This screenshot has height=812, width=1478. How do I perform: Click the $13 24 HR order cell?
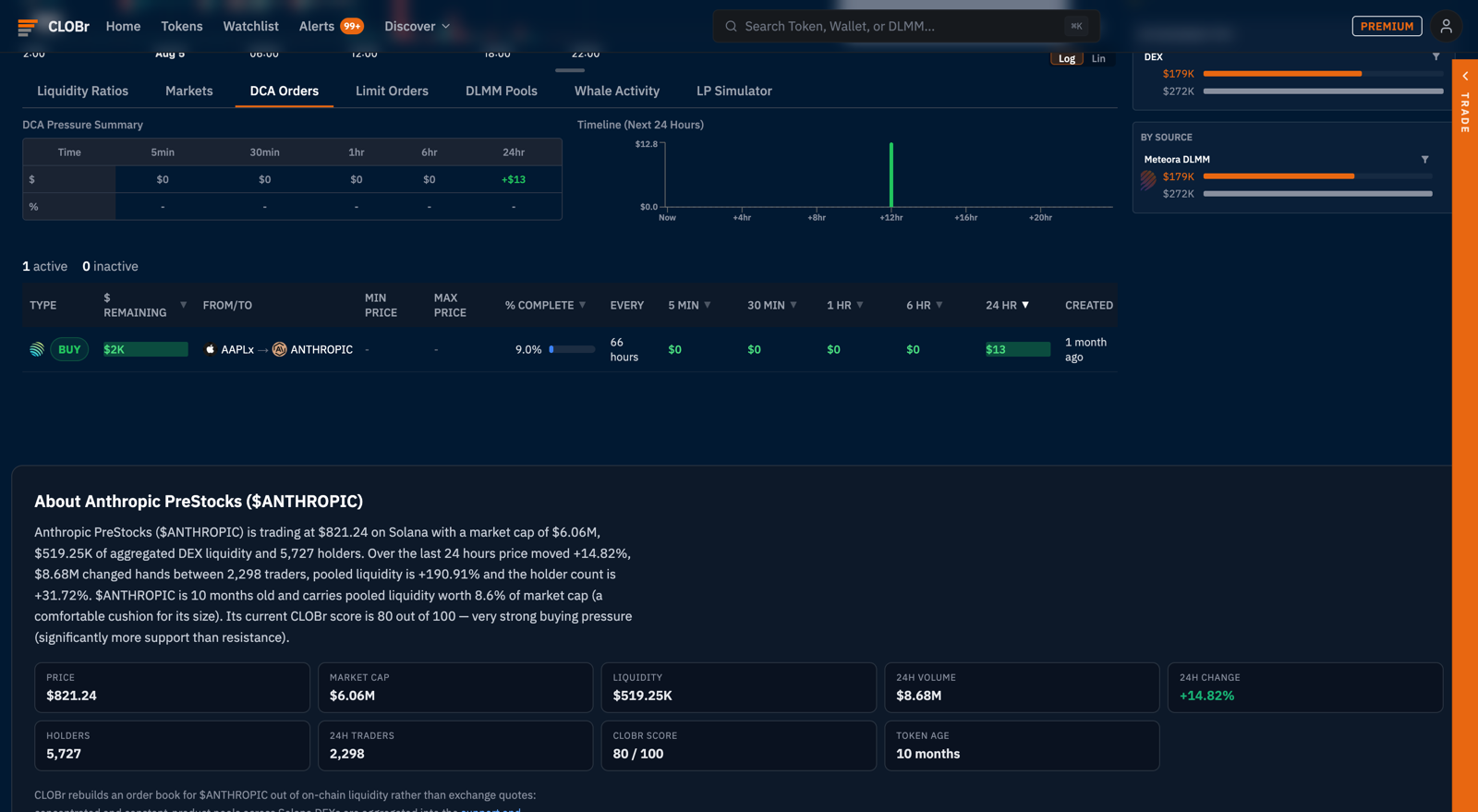click(x=1017, y=349)
